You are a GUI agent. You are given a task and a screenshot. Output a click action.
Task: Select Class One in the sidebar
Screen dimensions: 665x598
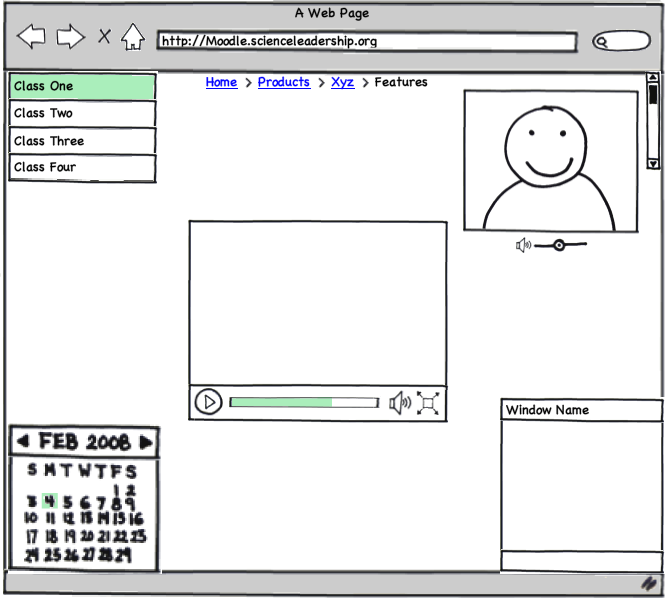[x=82, y=87]
